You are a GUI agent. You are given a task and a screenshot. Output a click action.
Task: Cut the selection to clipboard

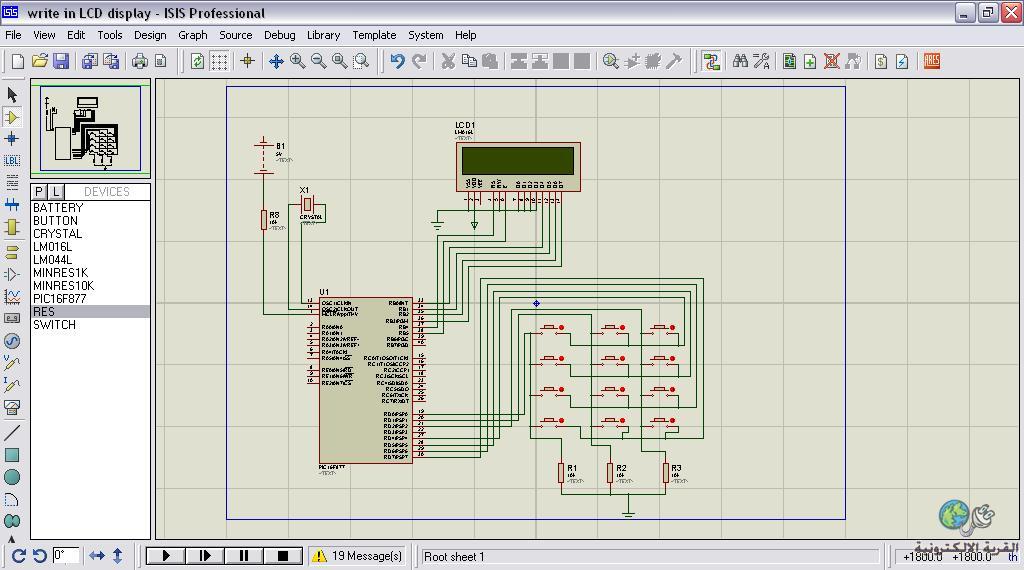click(448, 61)
